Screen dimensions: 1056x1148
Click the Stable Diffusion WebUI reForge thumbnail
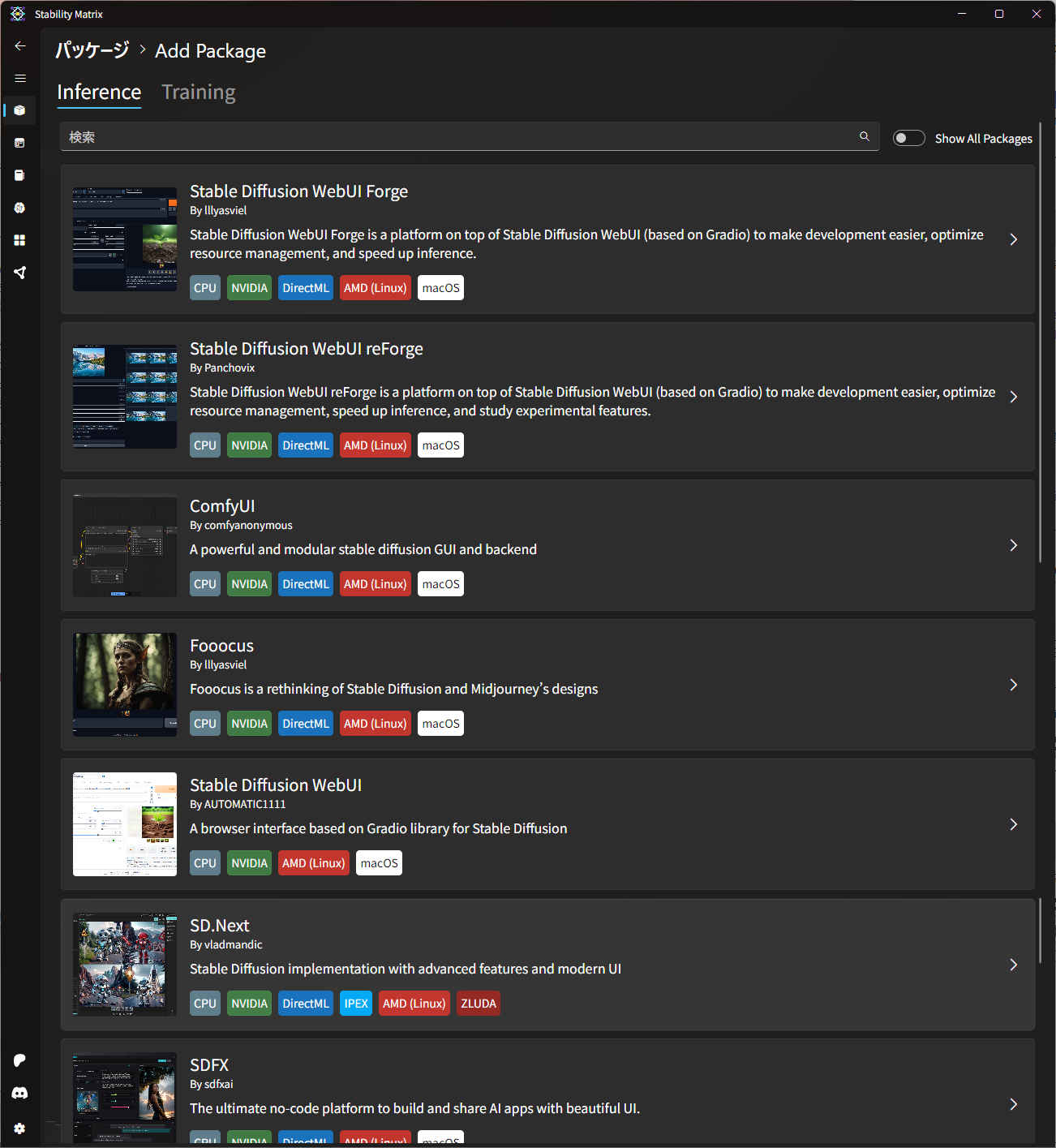(125, 397)
